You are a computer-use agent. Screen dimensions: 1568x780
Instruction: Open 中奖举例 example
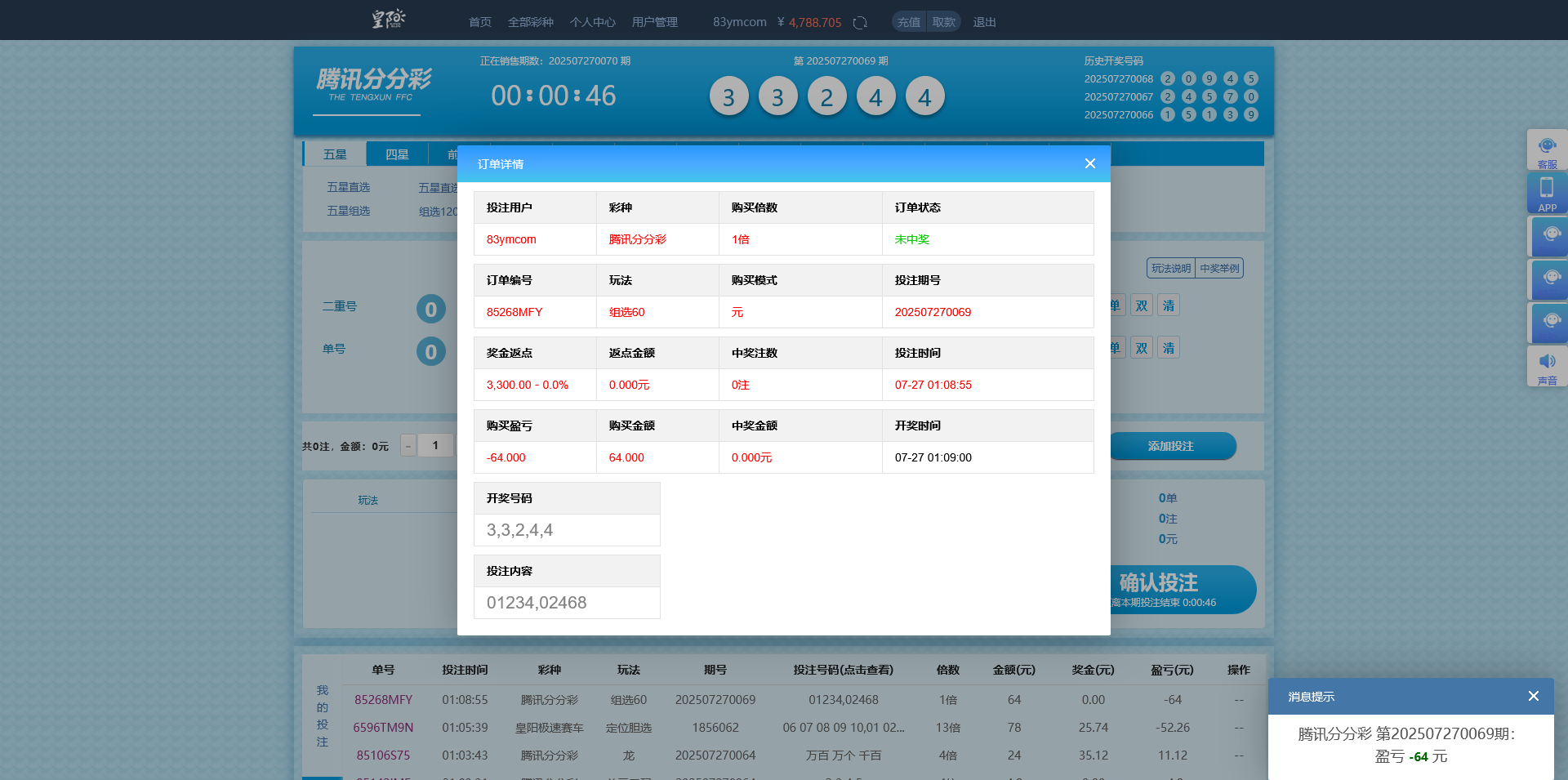[x=1219, y=268]
